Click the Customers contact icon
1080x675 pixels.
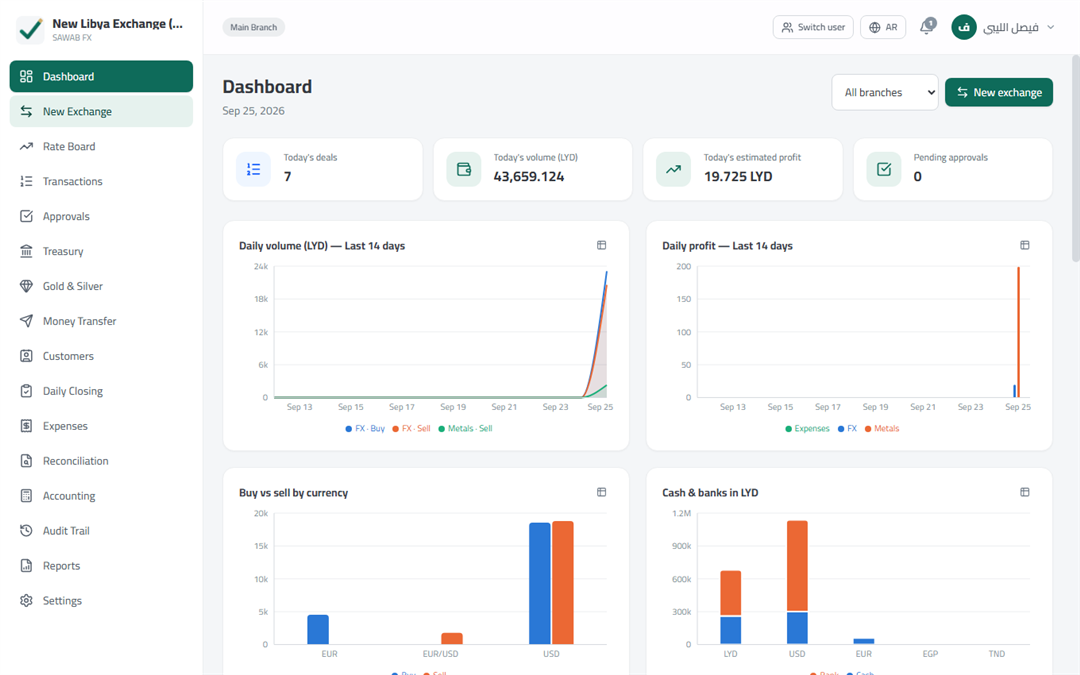26,356
